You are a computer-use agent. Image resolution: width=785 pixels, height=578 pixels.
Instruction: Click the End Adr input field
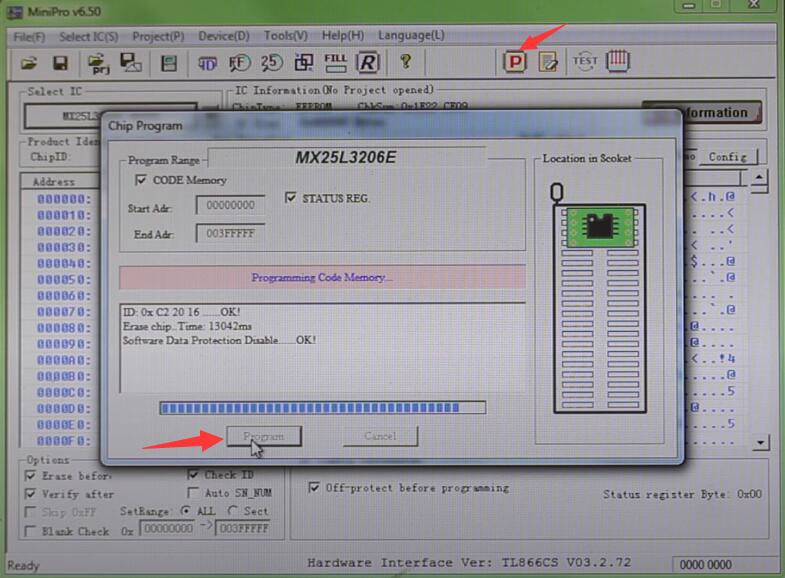pyautogui.click(x=230, y=233)
